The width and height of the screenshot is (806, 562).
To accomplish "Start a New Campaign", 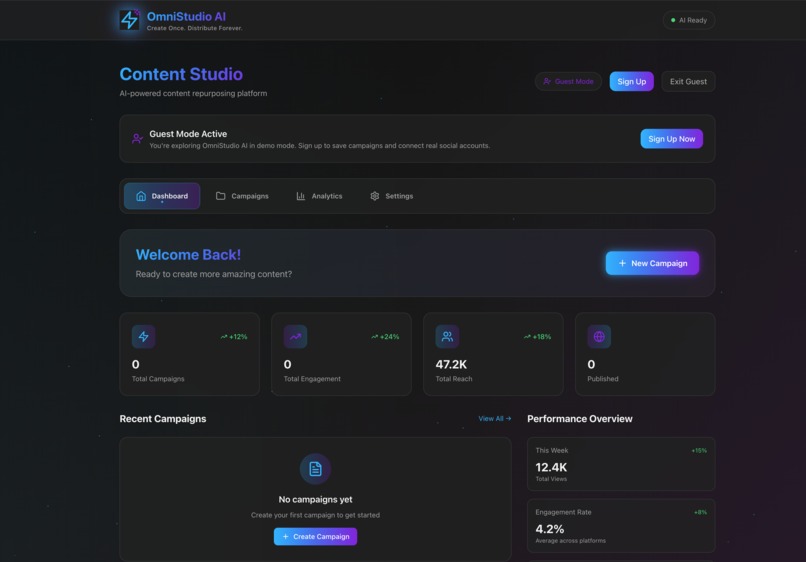I will [x=652, y=263].
